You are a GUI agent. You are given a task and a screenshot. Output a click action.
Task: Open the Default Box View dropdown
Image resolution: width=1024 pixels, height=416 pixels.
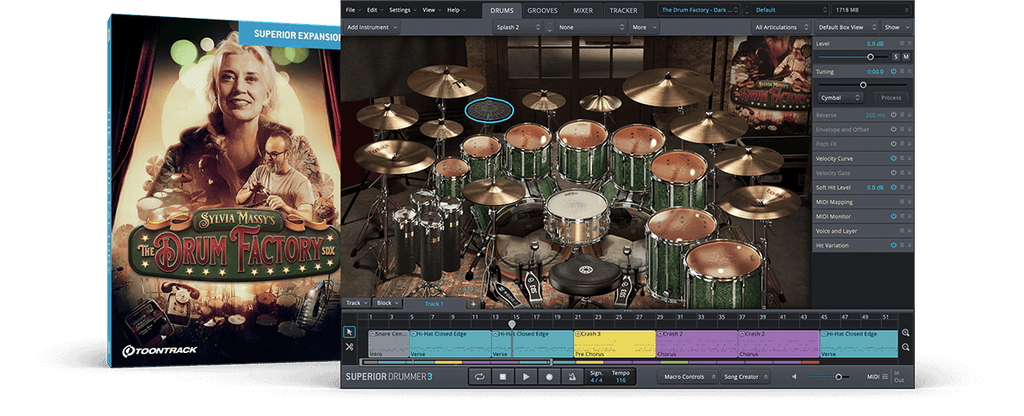tap(846, 27)
